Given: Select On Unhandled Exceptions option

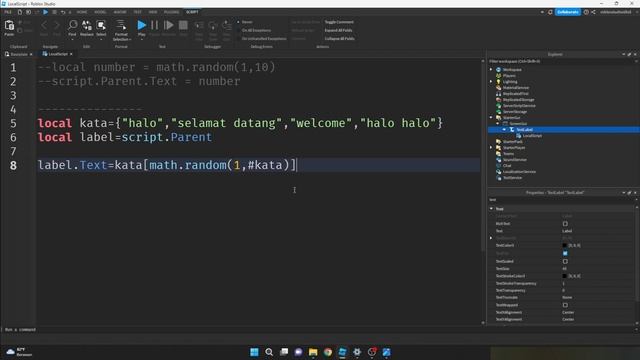Looking at the screenshot, I should (262, 39).
